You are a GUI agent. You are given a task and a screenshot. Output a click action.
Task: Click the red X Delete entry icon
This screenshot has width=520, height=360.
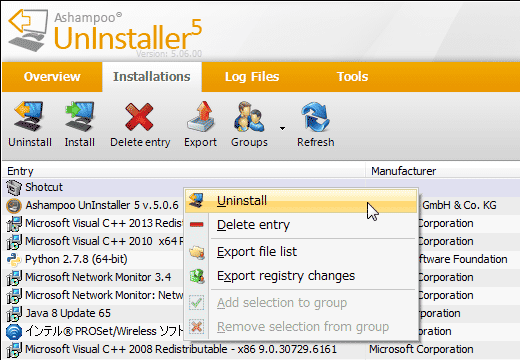139,116
